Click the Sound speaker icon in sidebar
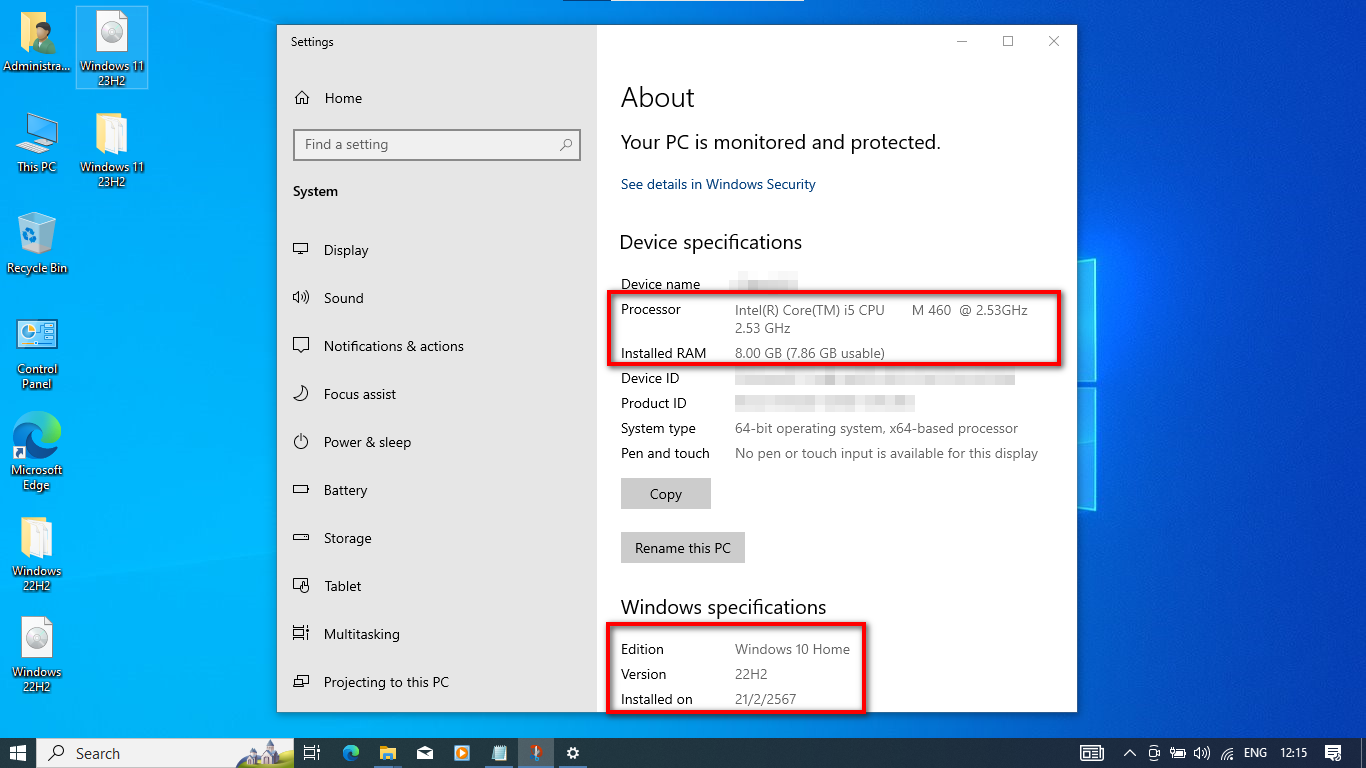The height and width of the screenshot is (768, 1366). (x=301, y=297)
